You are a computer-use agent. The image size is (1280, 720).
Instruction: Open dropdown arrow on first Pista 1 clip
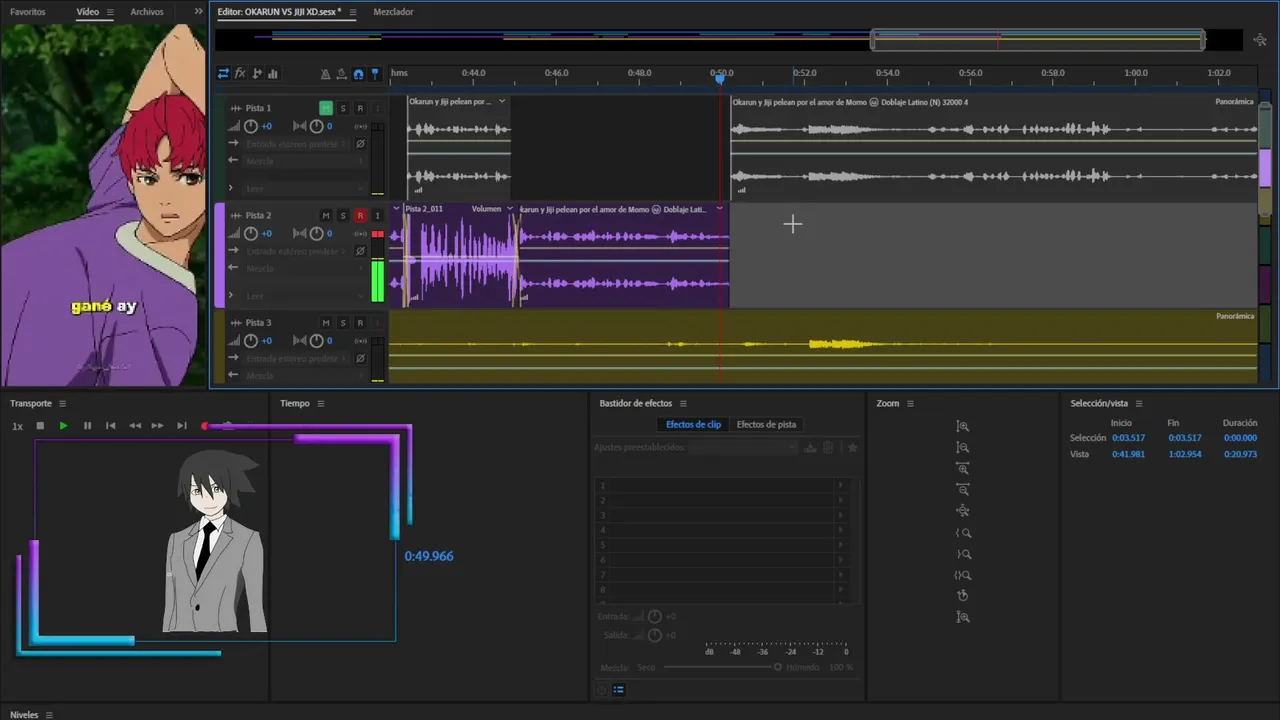pyautogui.click(x=502, y=101)
